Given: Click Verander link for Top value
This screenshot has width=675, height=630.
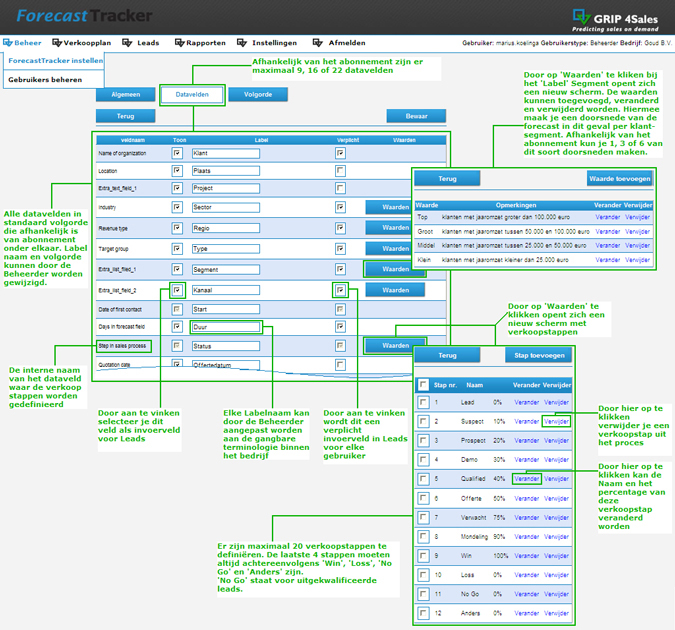Looking at the screenshot, I should coord(607,217).
